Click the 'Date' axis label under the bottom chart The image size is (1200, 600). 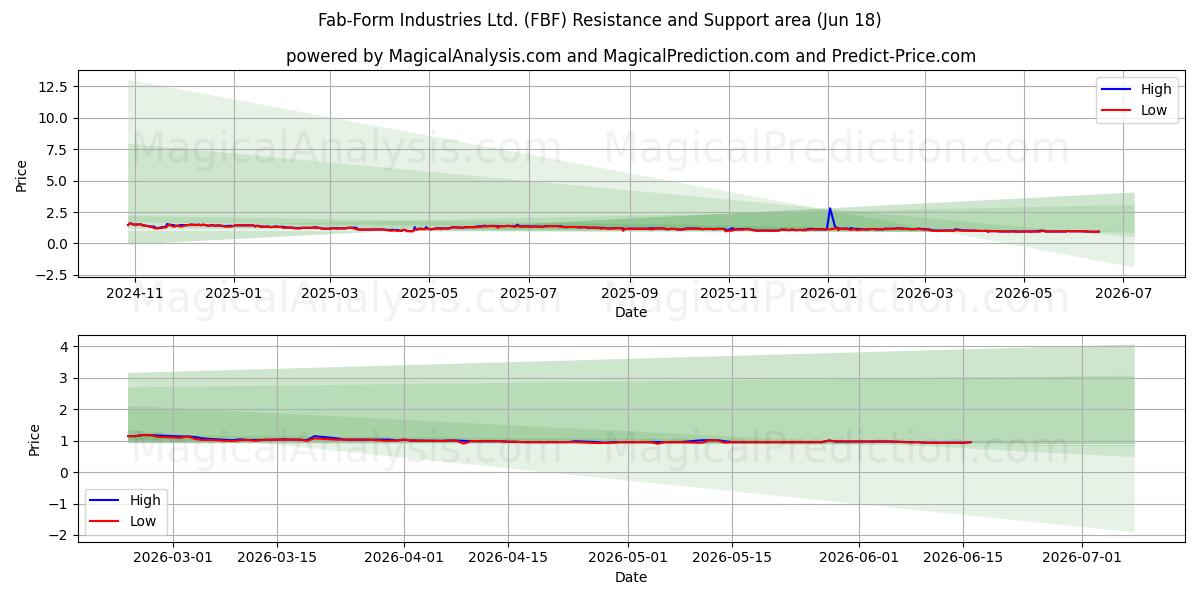coord(631,577)
